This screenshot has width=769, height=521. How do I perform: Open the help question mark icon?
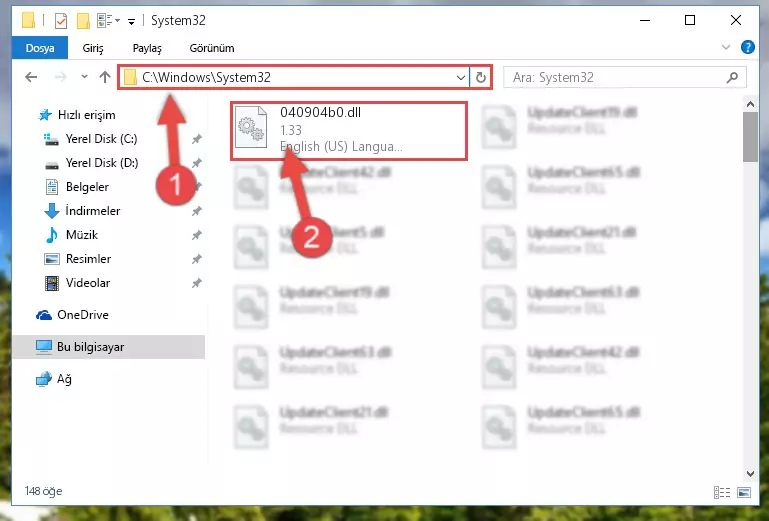pyautogui.click(x=747, y=47)
